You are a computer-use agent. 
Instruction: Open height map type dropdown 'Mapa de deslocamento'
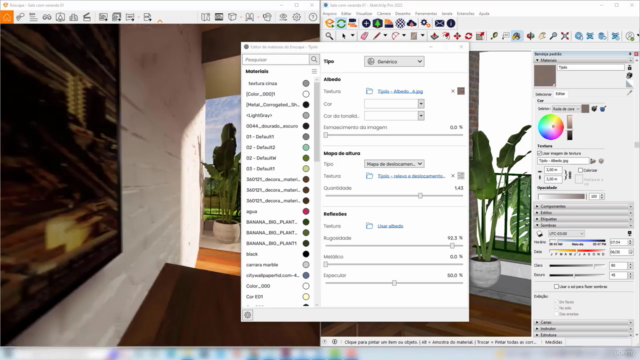pyautogui.click(x=394, y=164)
